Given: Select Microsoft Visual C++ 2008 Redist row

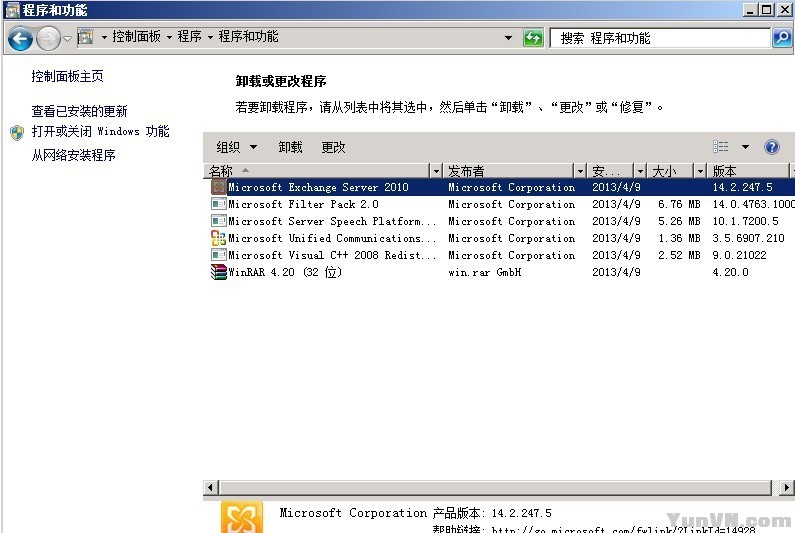Looking at the screenshot, I should (x=499, y=255).
